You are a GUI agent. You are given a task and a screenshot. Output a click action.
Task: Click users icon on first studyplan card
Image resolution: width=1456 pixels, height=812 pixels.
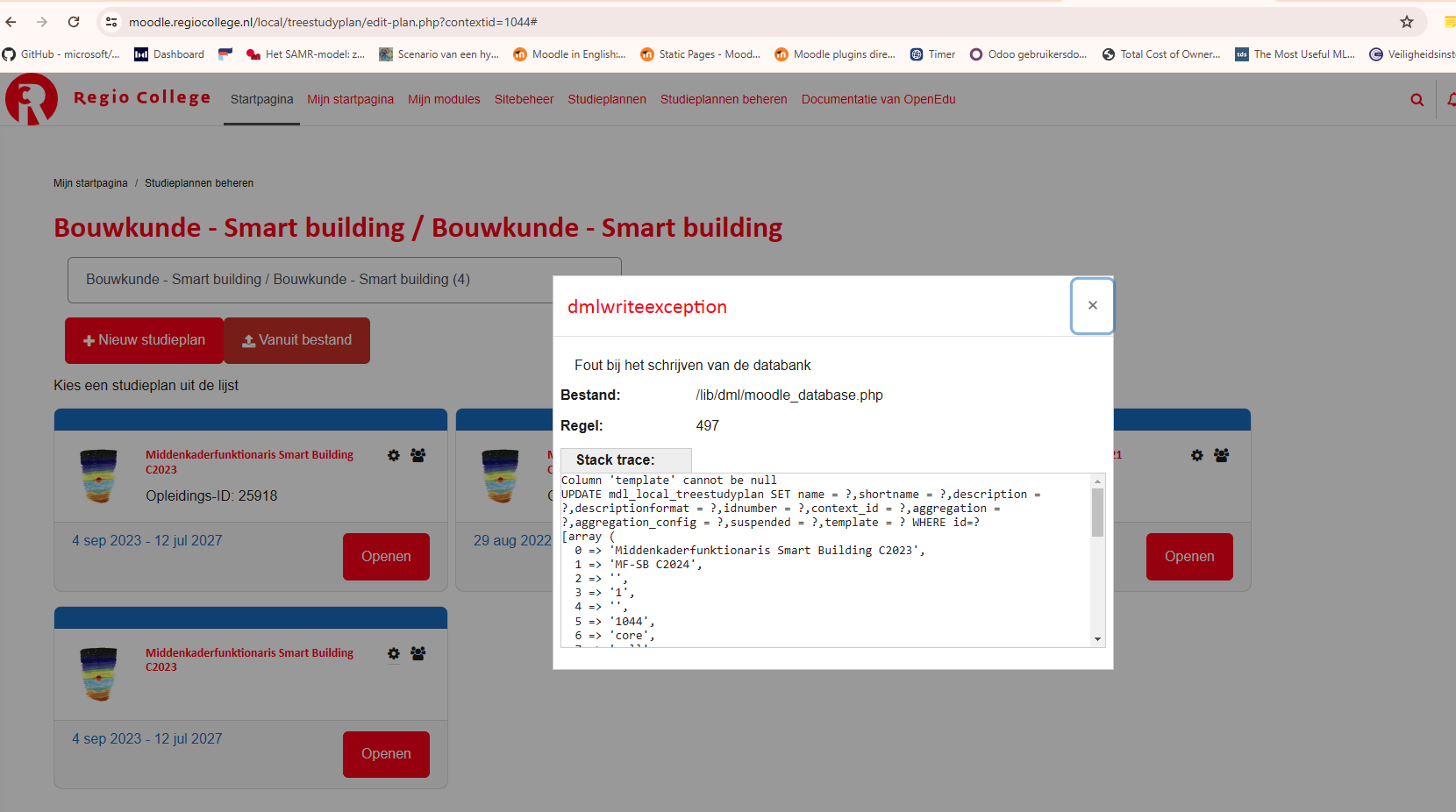coord(418,455)
